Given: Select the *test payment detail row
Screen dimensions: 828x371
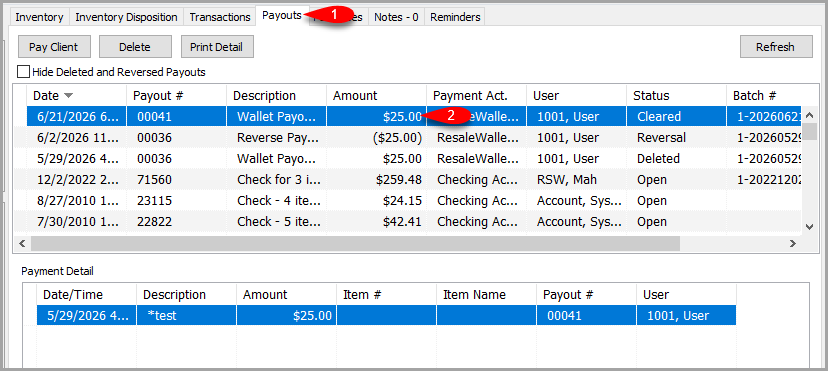Looking at the screenshot, I should tap(386, 316).
